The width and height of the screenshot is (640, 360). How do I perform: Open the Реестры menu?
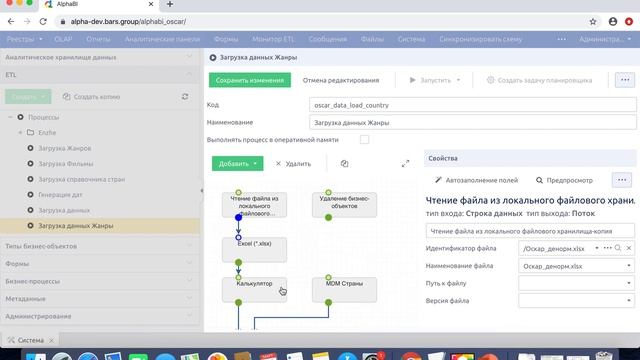point(24,39)
